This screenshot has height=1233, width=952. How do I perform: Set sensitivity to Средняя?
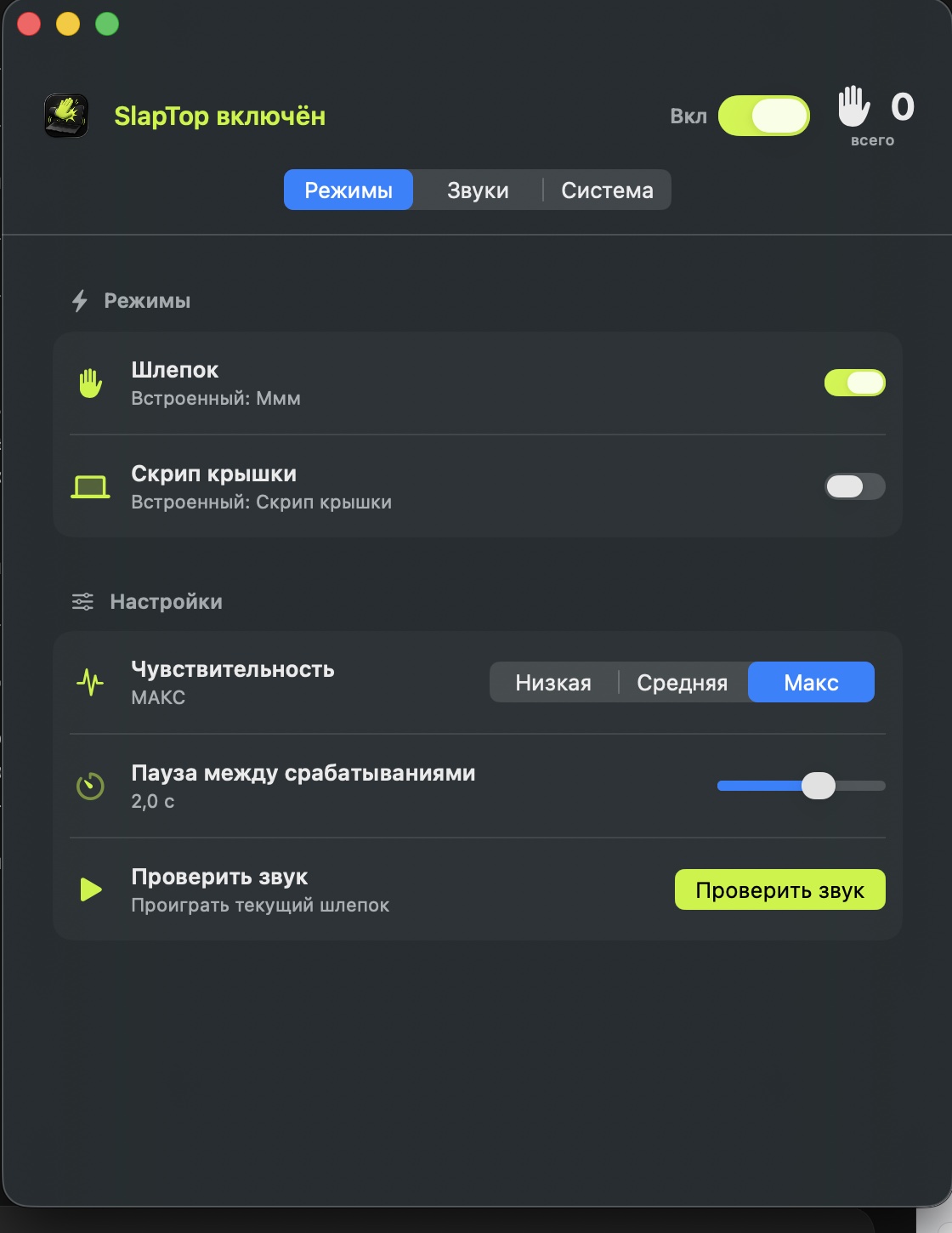[x=683, y=682]
